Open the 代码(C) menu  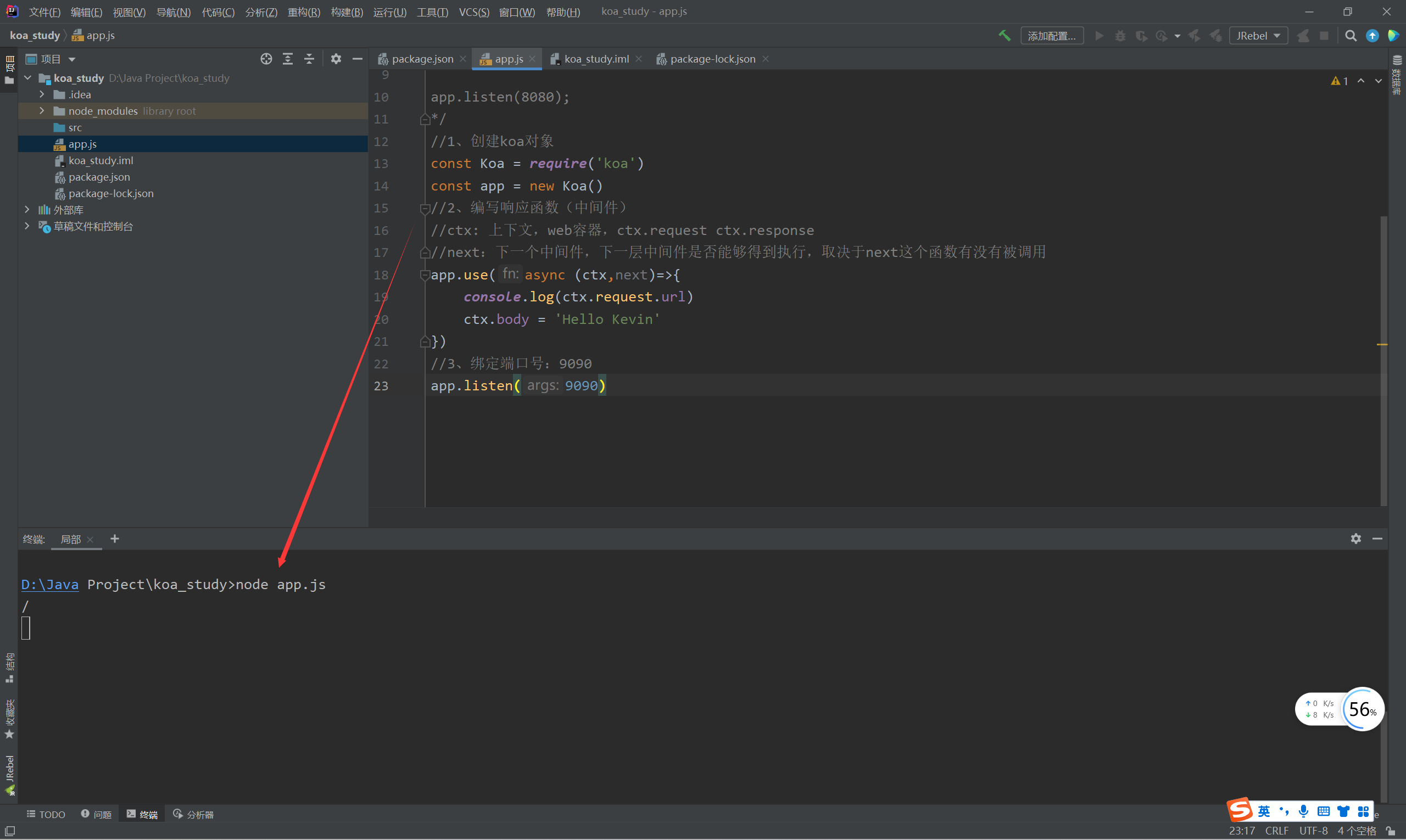pyautogui.click(x=218, y=12)
